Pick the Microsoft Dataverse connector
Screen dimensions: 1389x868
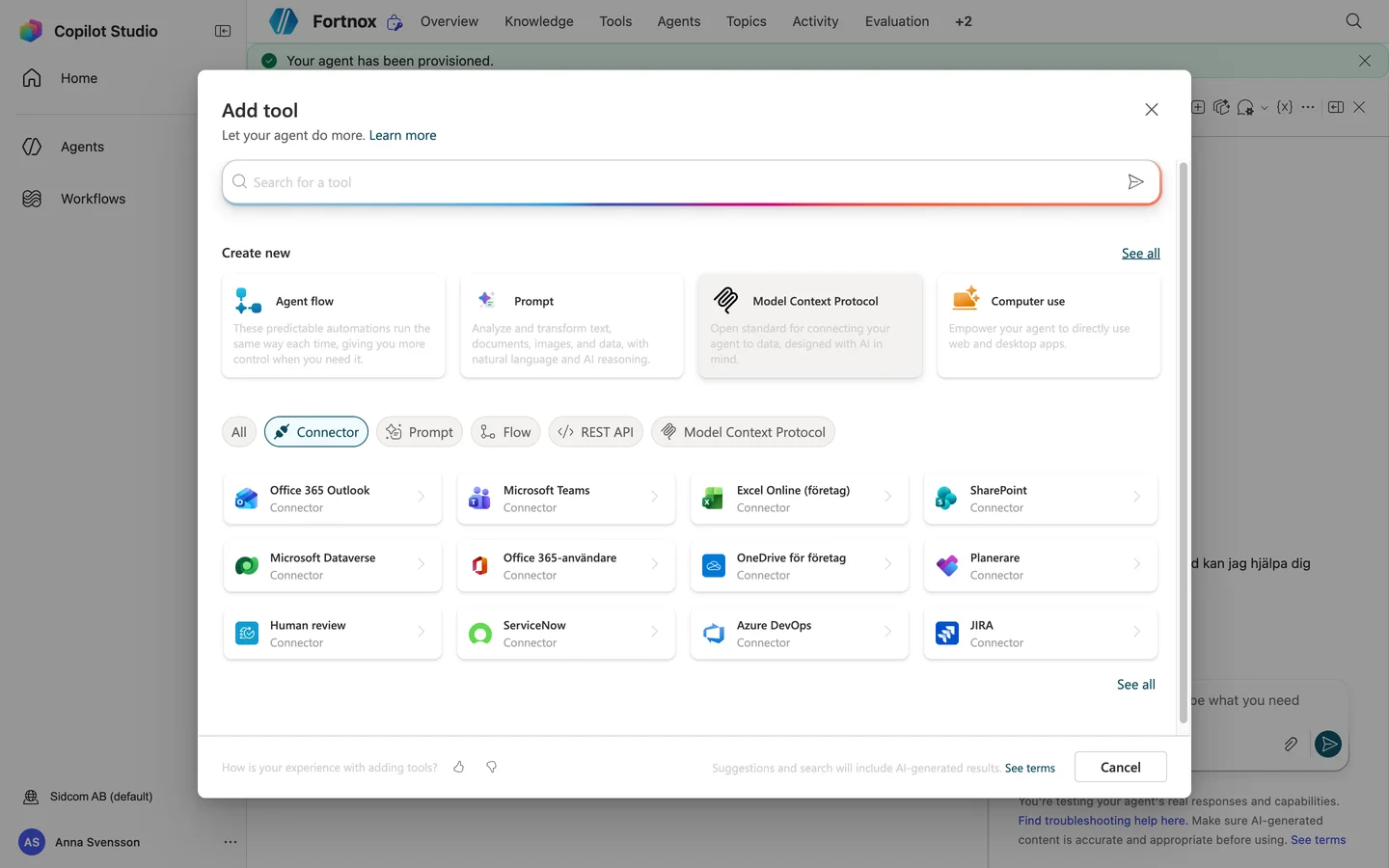coord(333,566)
